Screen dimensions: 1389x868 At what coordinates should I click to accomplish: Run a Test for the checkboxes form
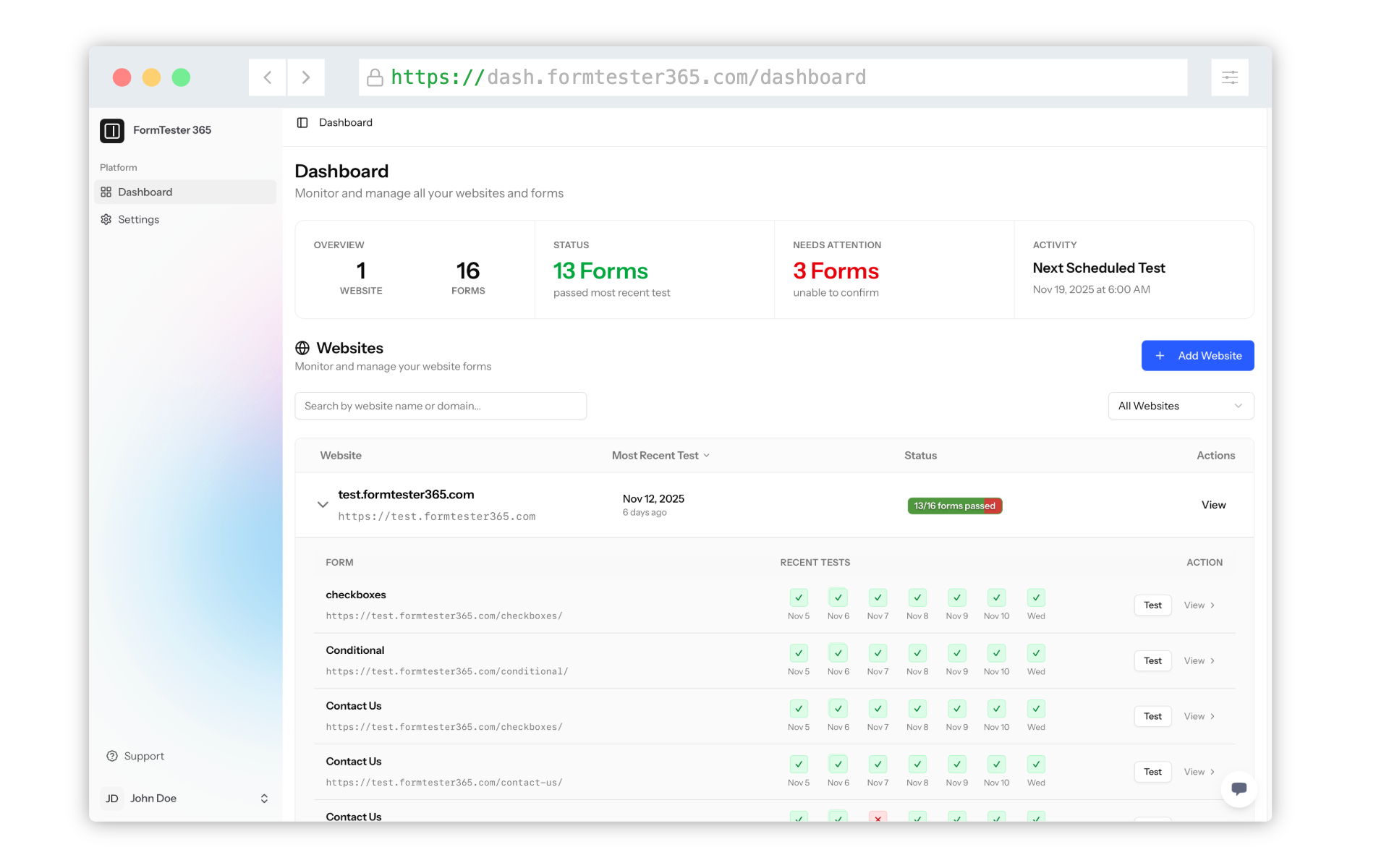1152,605
